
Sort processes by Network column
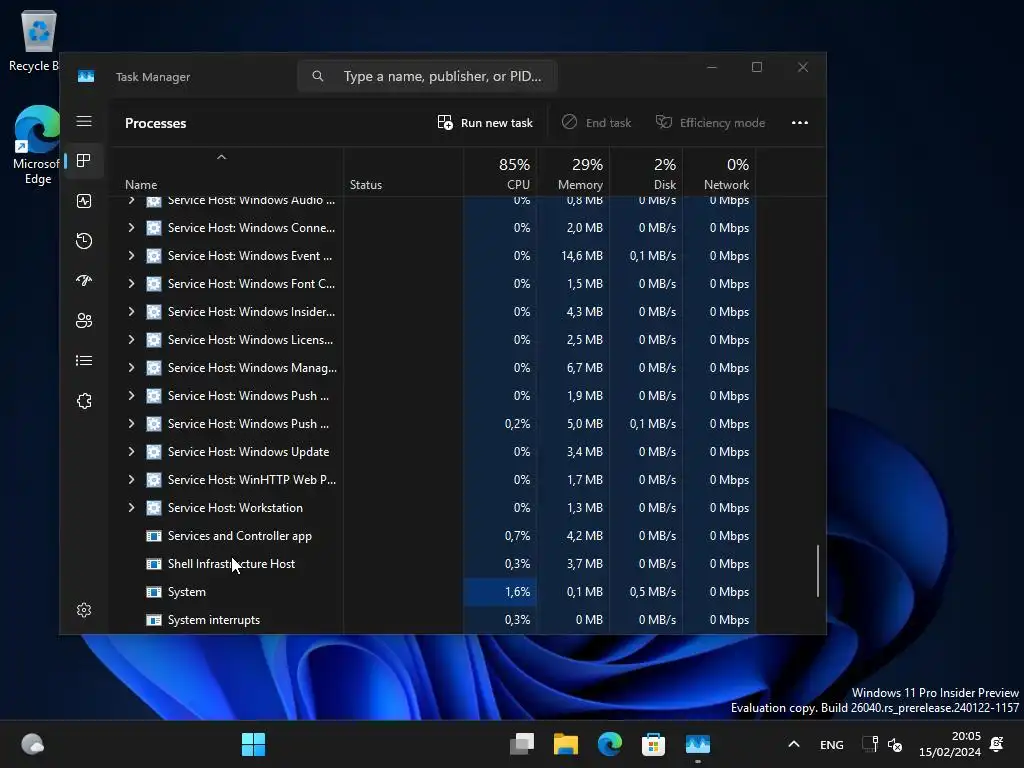[x=719, y=172]
